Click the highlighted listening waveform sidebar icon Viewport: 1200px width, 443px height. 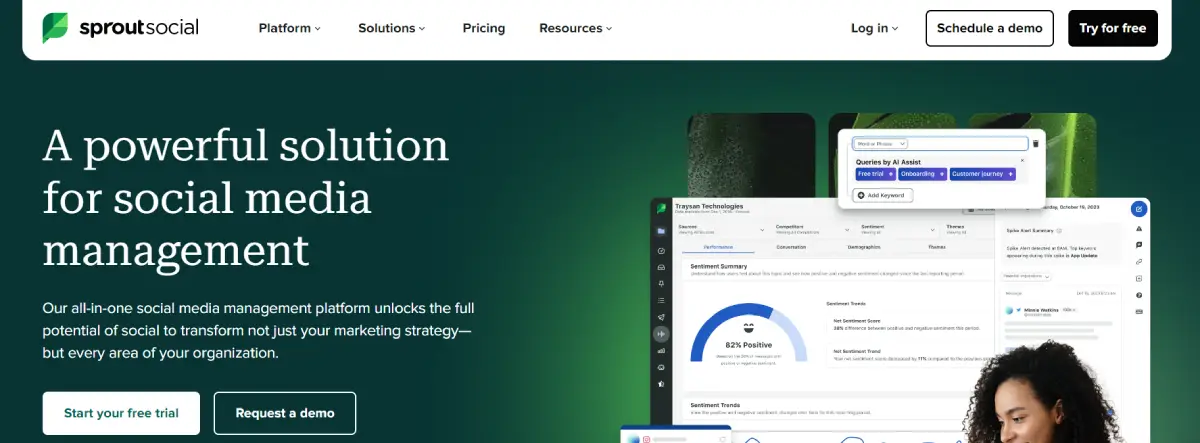coord(660,334)
